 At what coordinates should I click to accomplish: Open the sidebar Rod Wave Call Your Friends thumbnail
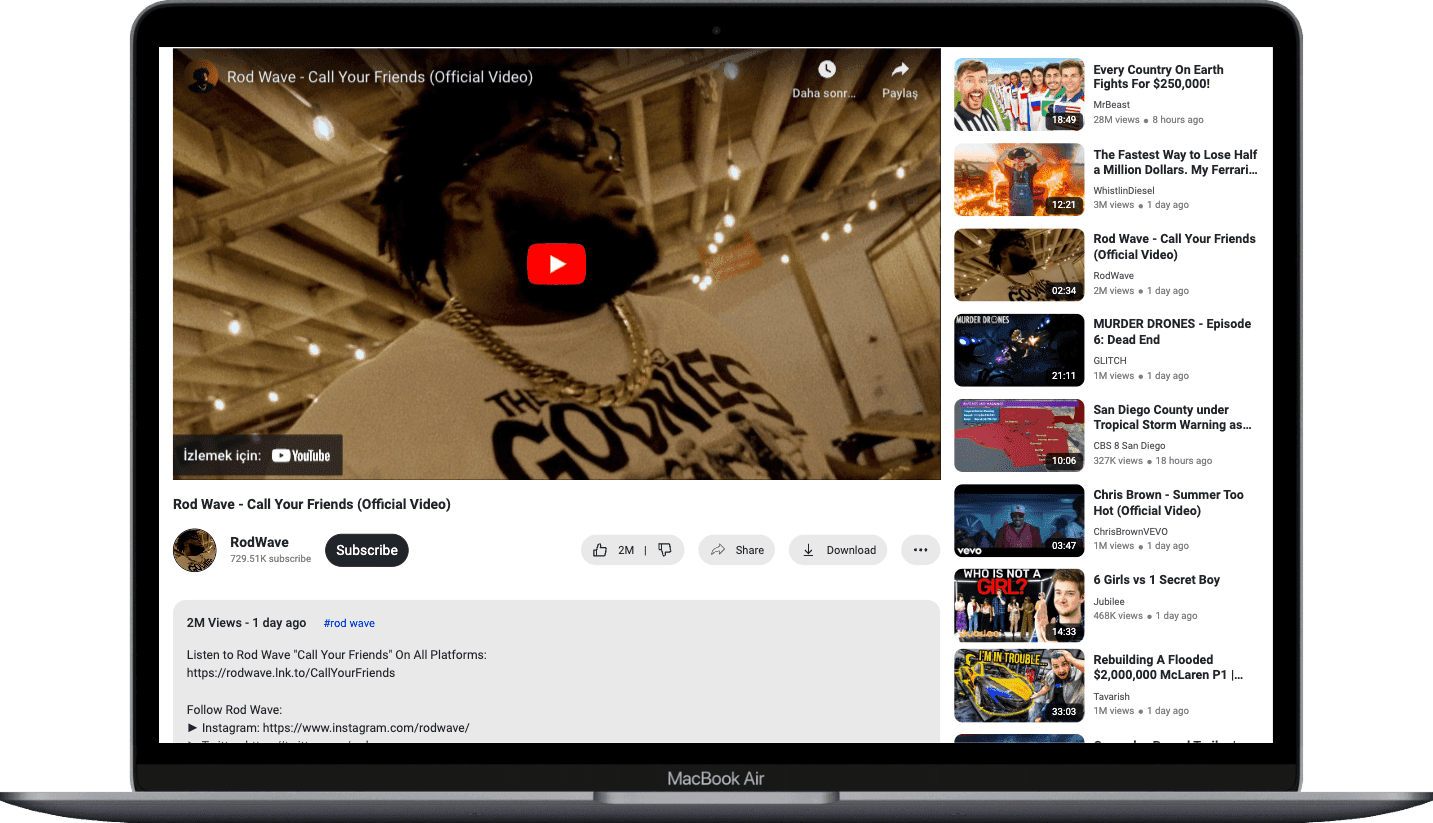pyautogui.click(x=1019, y=265)
